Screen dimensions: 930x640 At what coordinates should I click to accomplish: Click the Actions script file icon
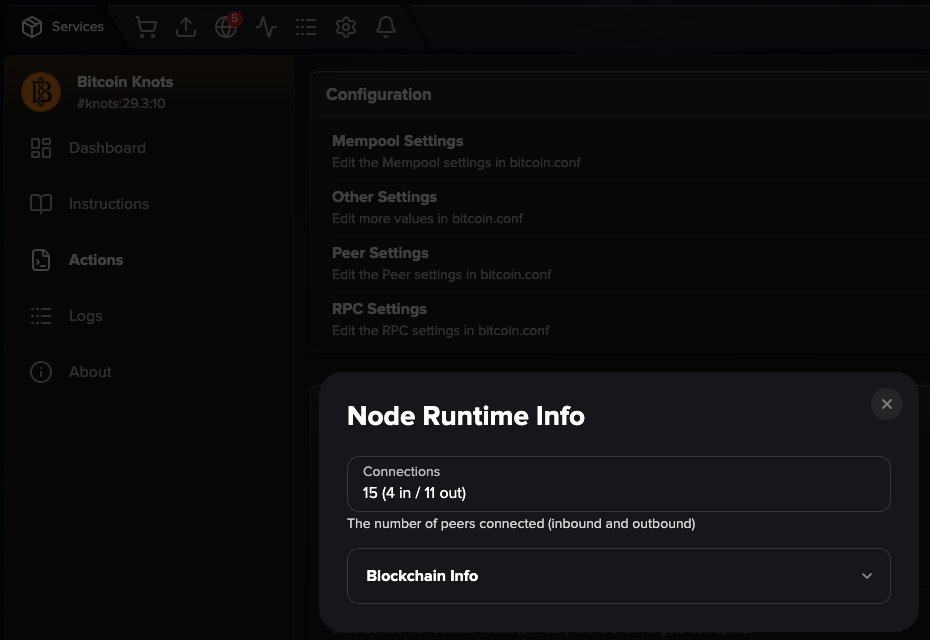pos(41,260)
